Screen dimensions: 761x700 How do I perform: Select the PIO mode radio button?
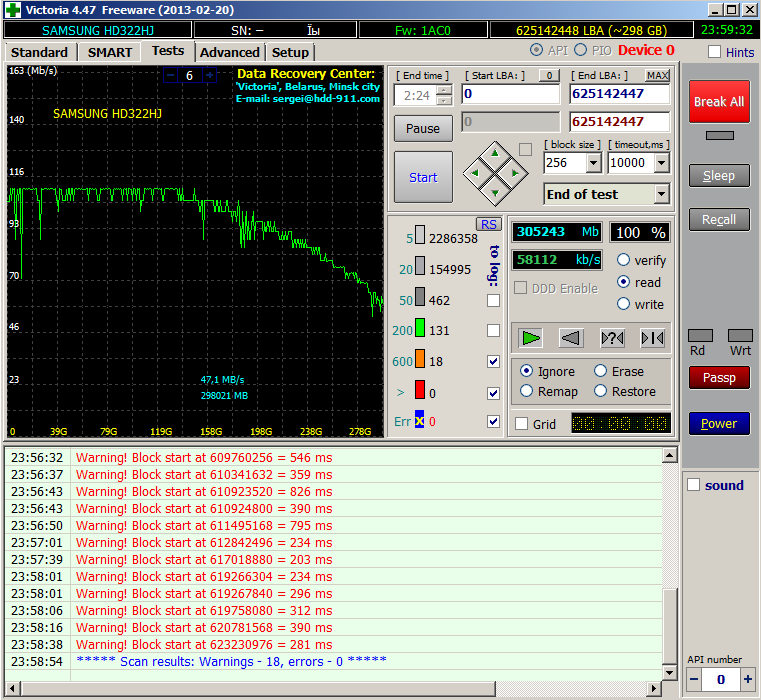click(x=580, y=50)
